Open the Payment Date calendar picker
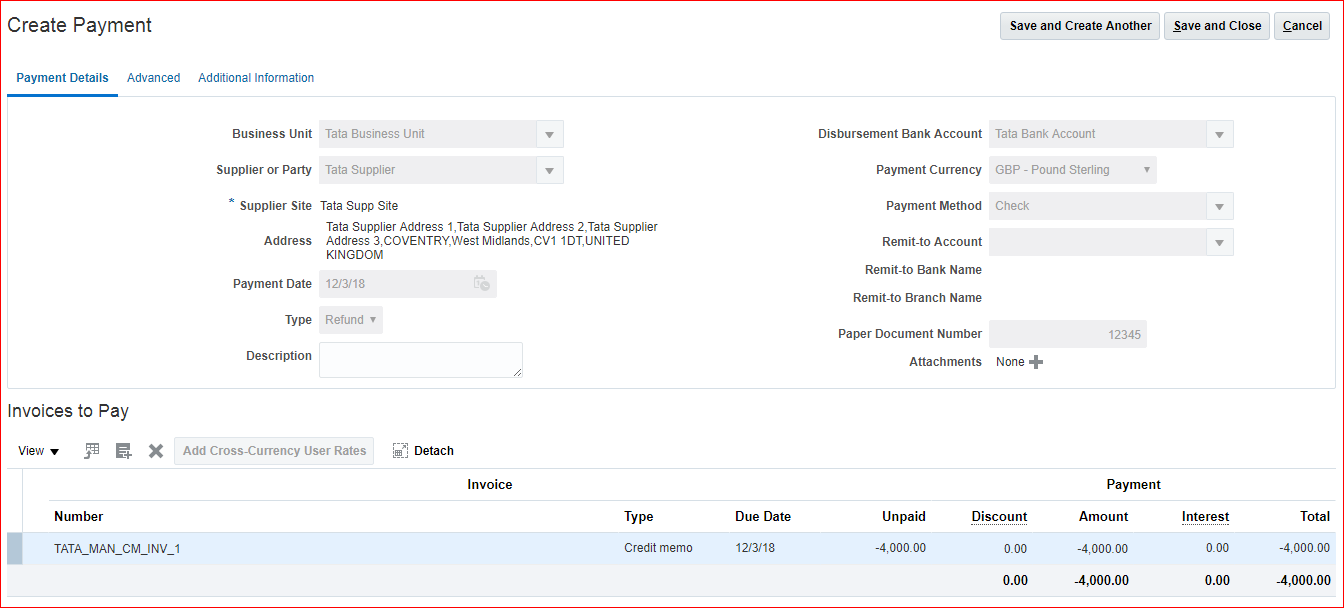 (481, 284)
